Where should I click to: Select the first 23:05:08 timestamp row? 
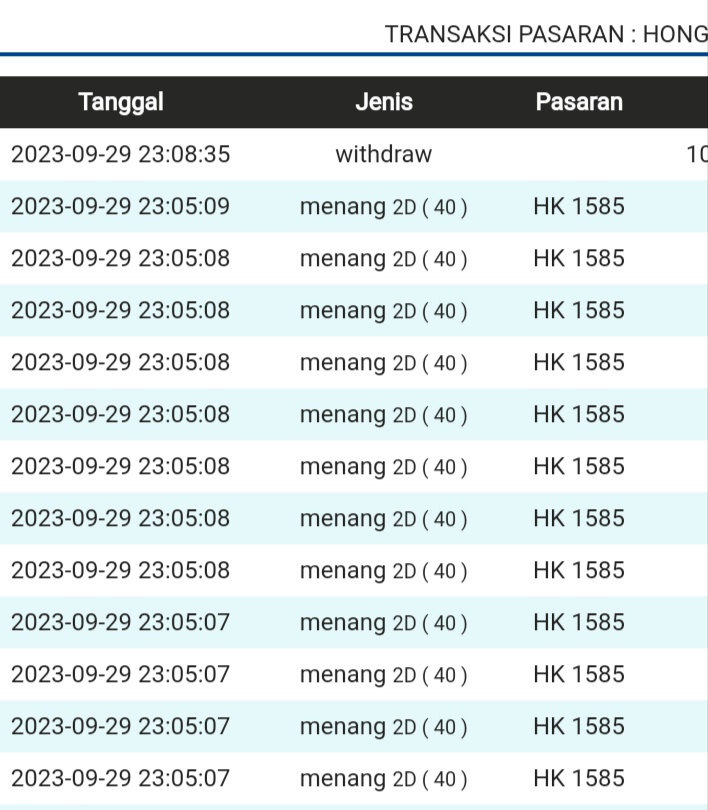tap(121, 259)
